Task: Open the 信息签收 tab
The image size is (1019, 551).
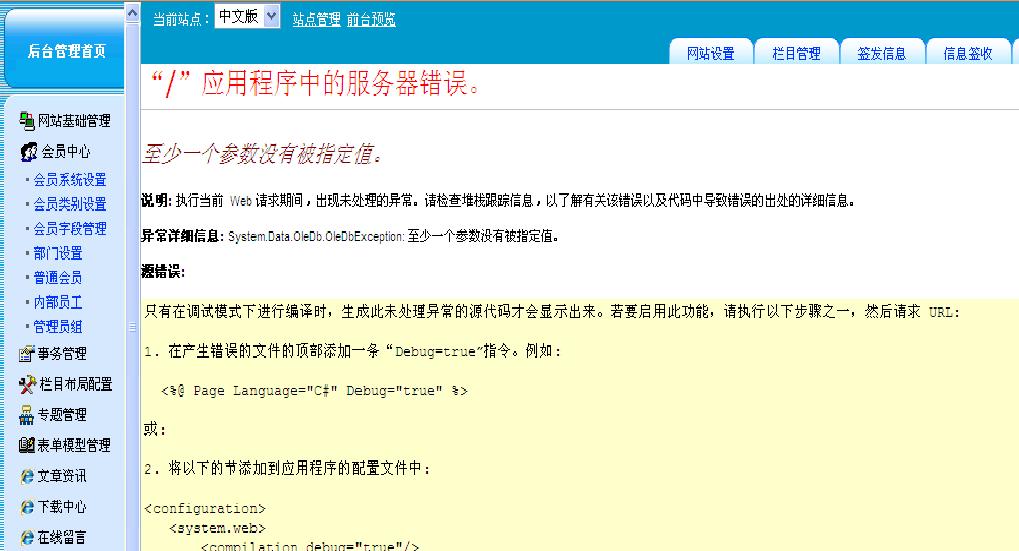Action: [967, 54]
